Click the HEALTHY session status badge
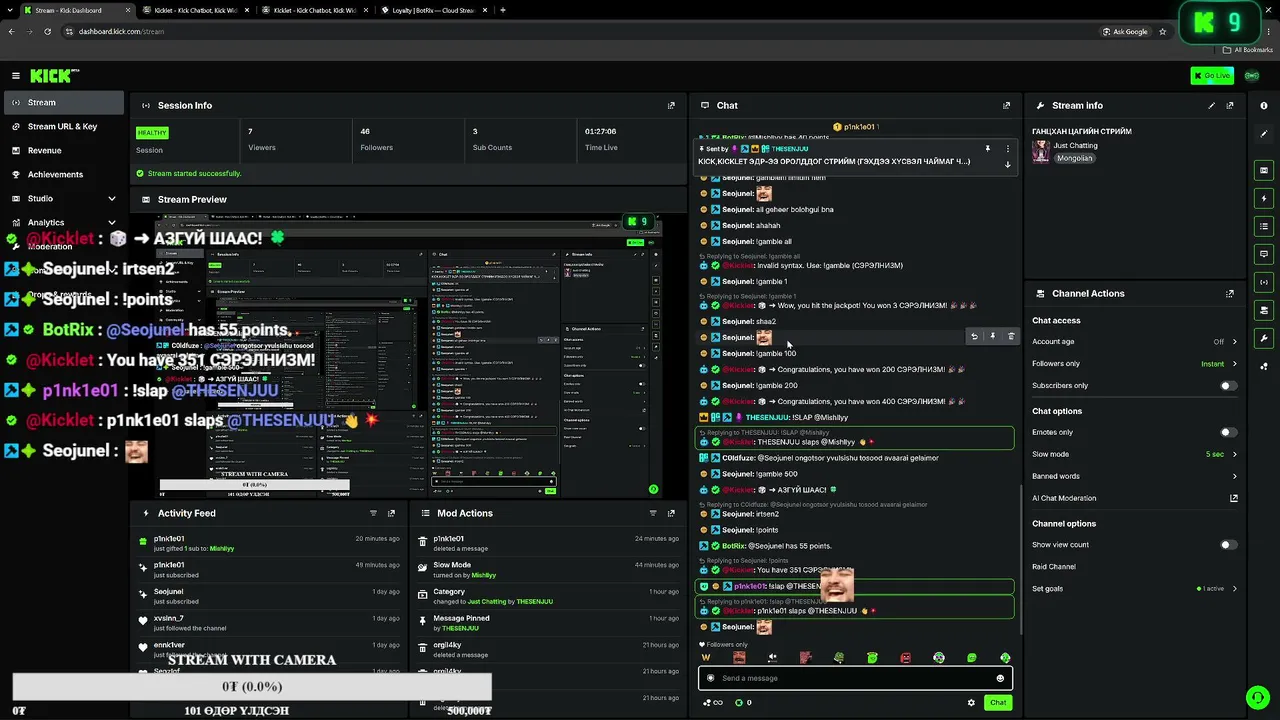This screenshot has width=1280, height=720. point(152,133)
